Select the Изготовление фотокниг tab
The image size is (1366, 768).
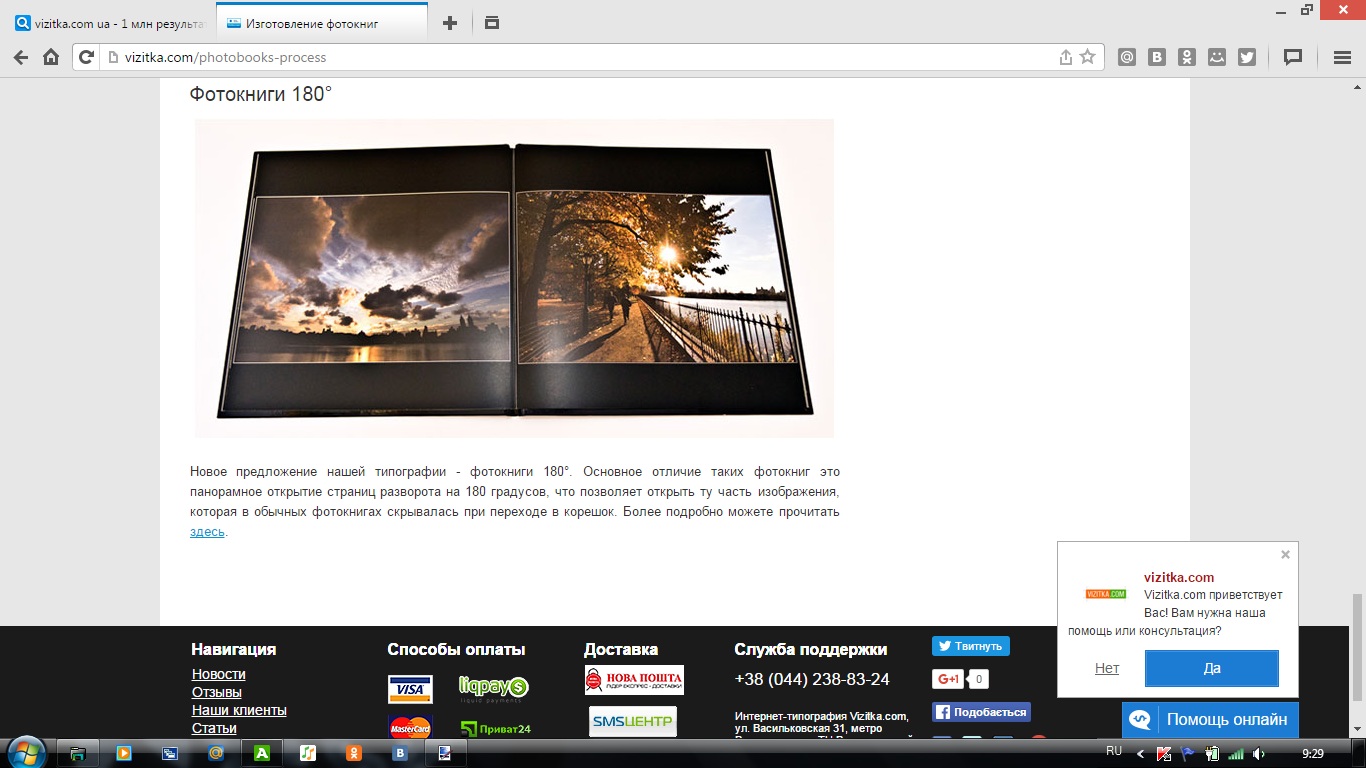[320, 23]
